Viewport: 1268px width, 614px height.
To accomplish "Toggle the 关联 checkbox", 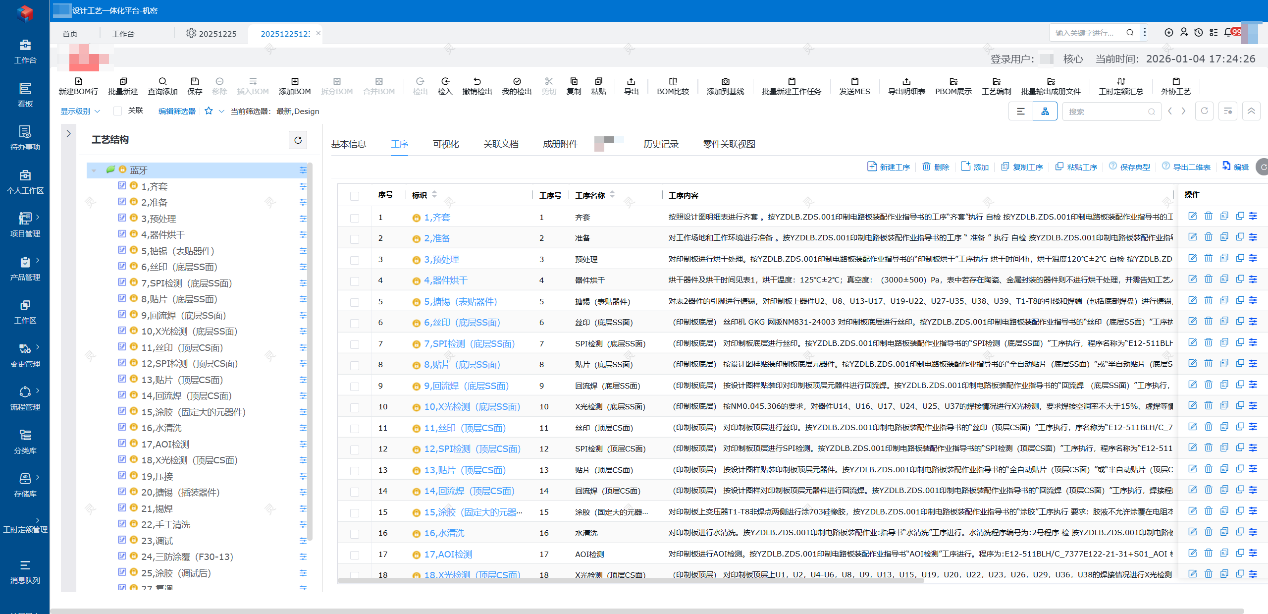I will tap(120, 111).
